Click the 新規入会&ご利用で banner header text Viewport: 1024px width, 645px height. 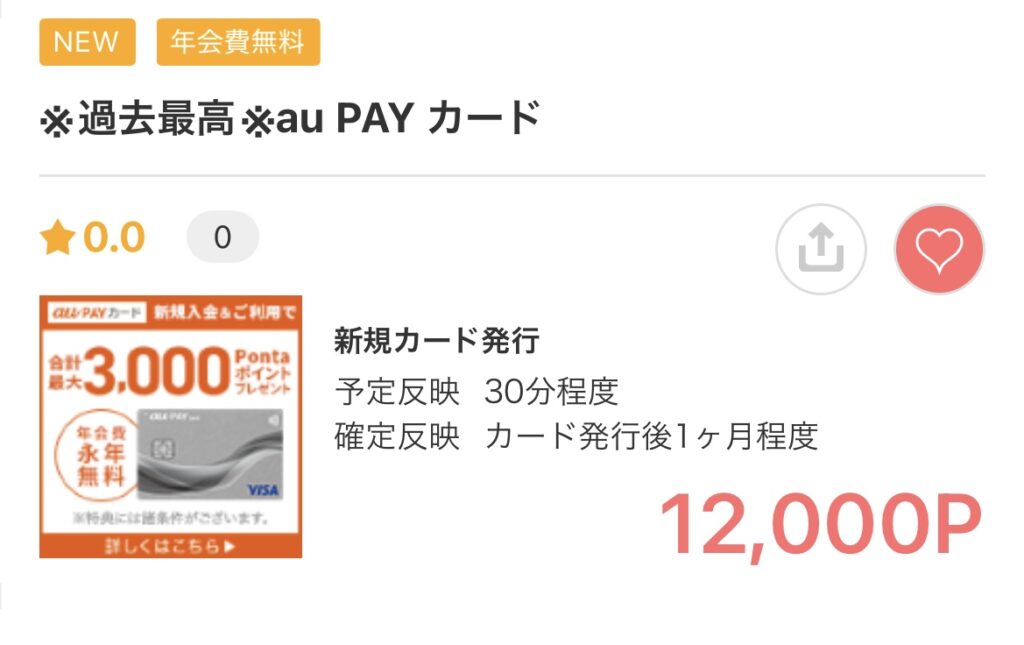pos(224,312)
